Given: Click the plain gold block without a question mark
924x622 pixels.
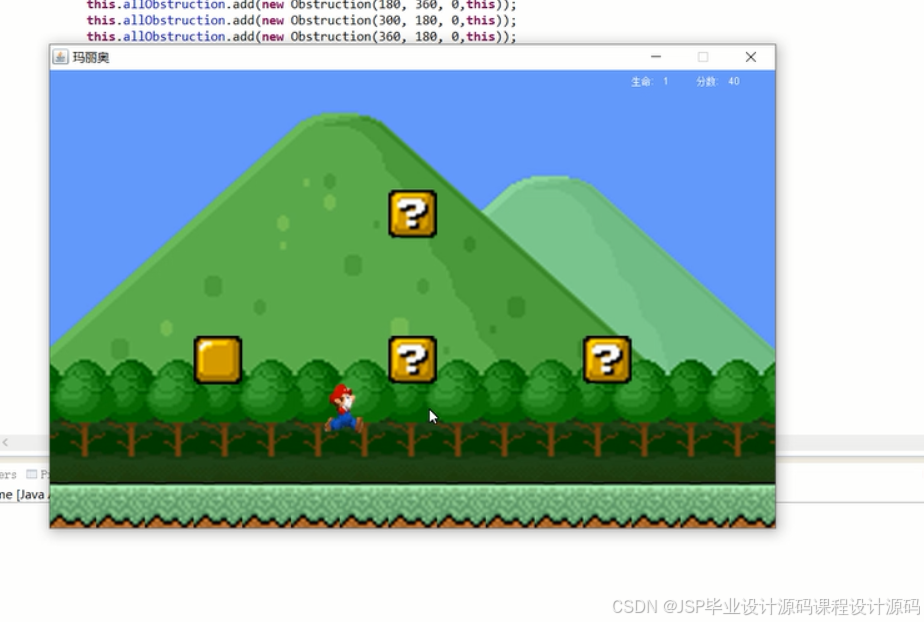Looking at the screenshot, I should (x=218, y=359).
